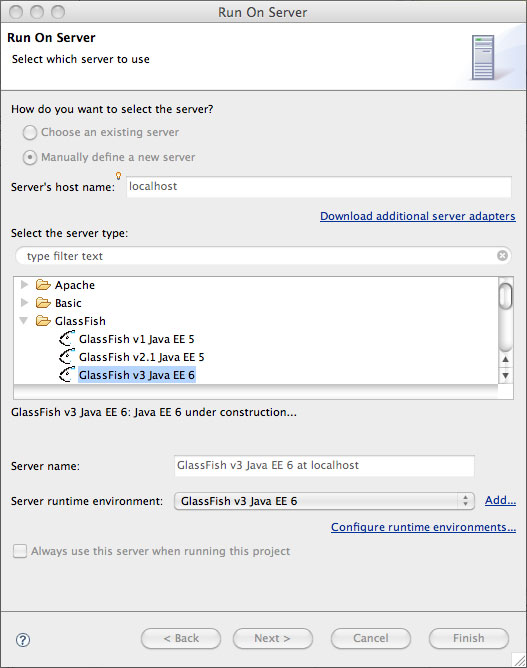Click the GlassFish v3 Java EE 6 icon
The height and width of the screenshot is (668, 527).
(x=67, y=374)
